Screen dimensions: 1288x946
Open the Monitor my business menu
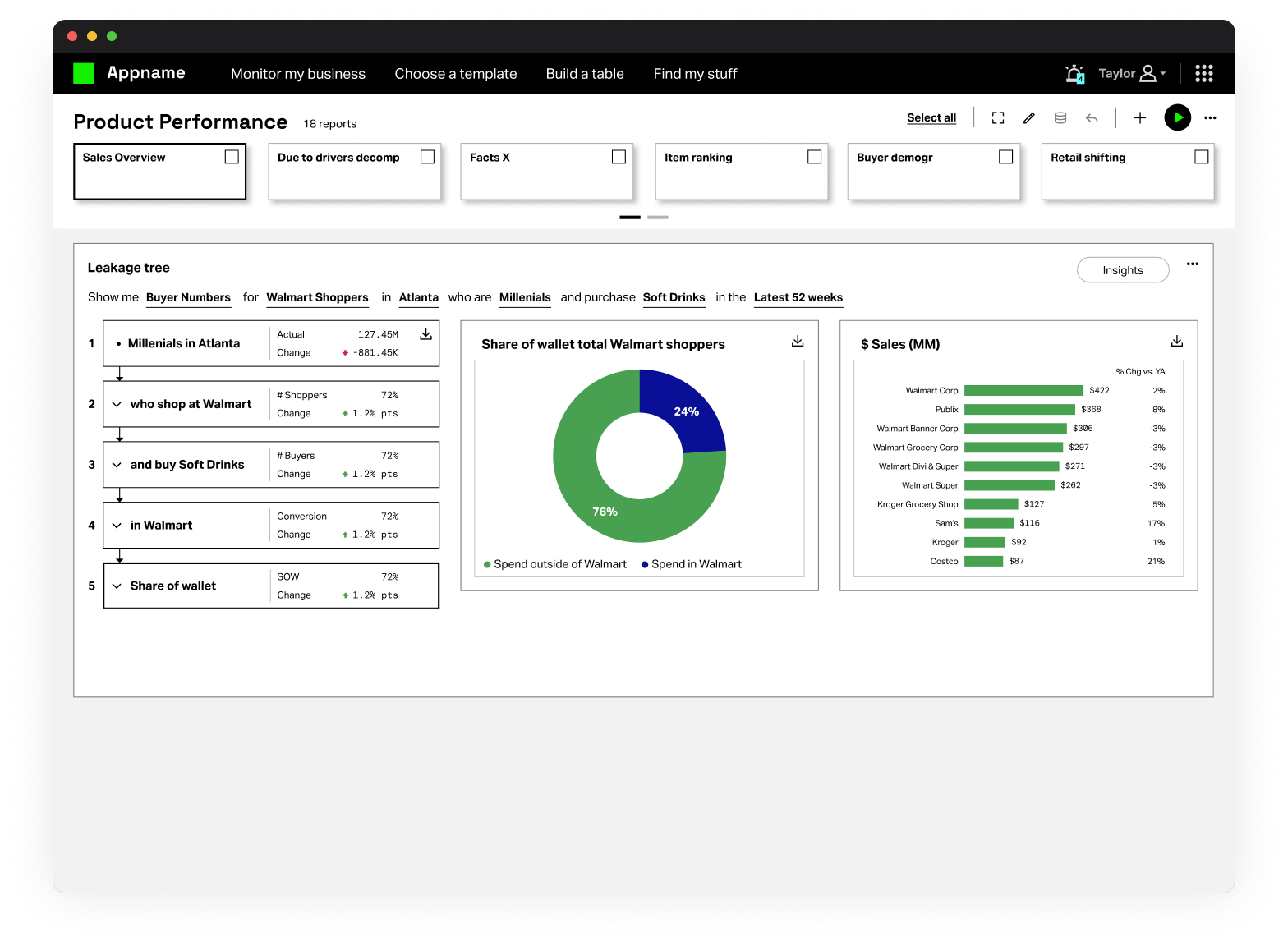pyautogui.click(x=297, y=74)
